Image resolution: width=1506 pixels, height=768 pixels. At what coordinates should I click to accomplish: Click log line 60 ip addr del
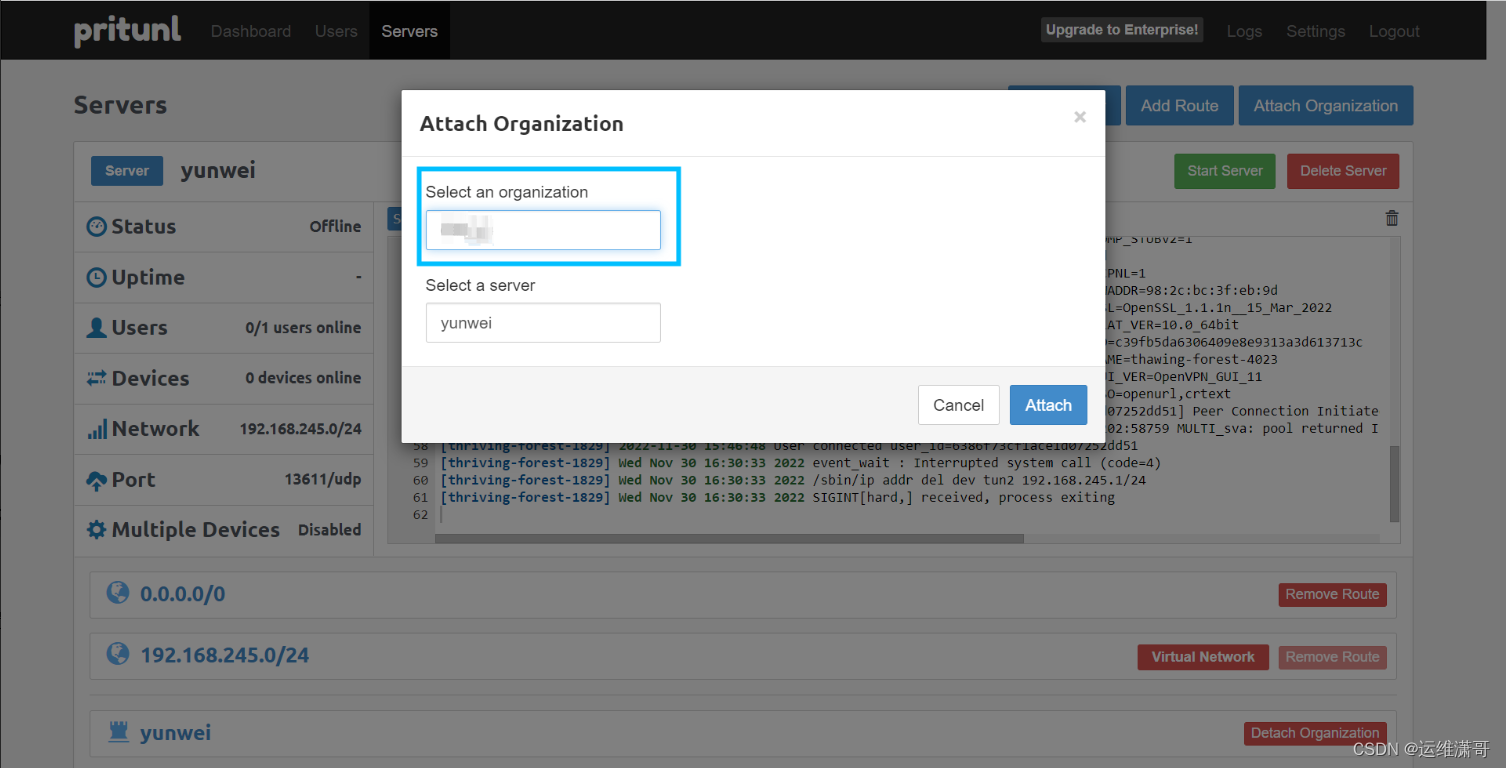pyautogui.click(x=792, y=480)
